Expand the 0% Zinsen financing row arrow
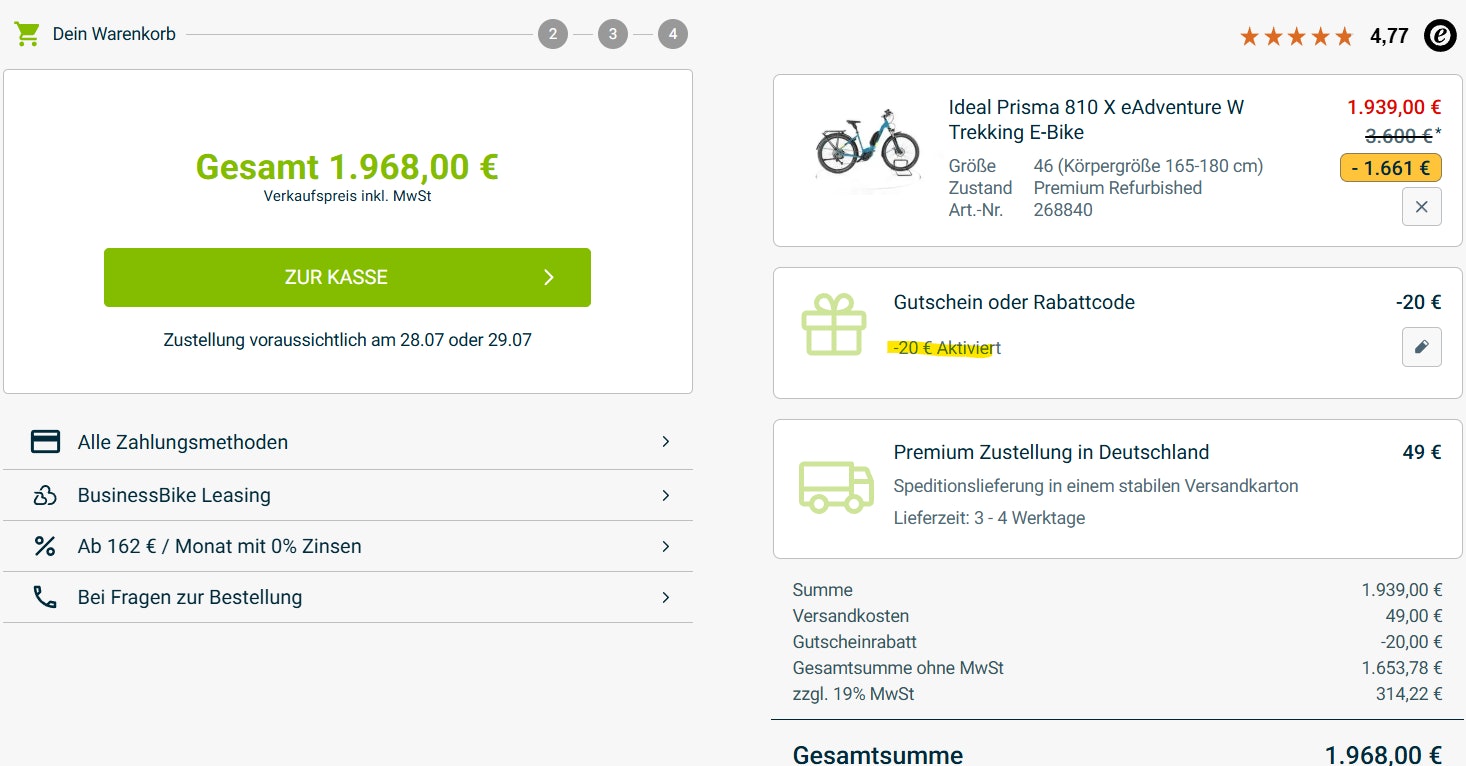Viewport: 1466px width, 766px height. [x=666, y=546]
